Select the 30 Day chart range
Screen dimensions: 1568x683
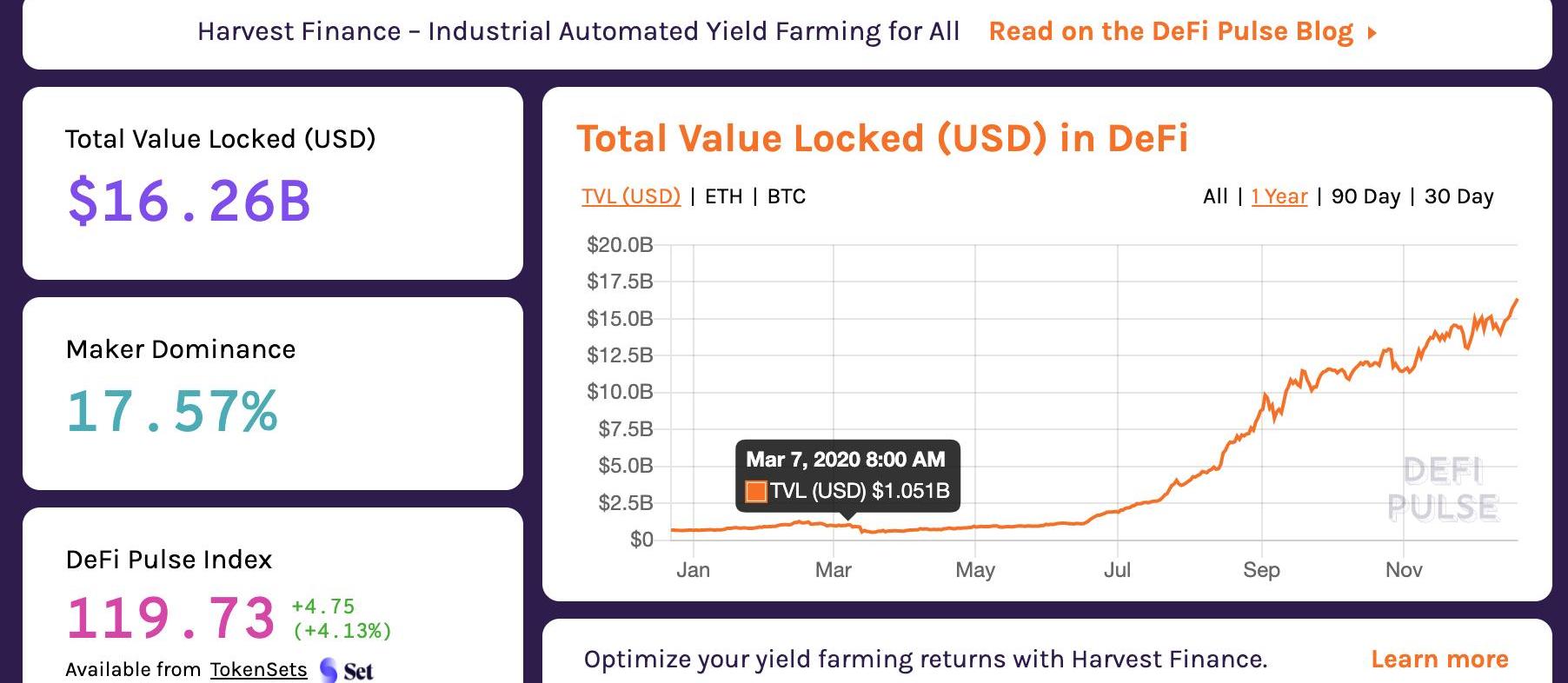click(x=1458, y=196)
